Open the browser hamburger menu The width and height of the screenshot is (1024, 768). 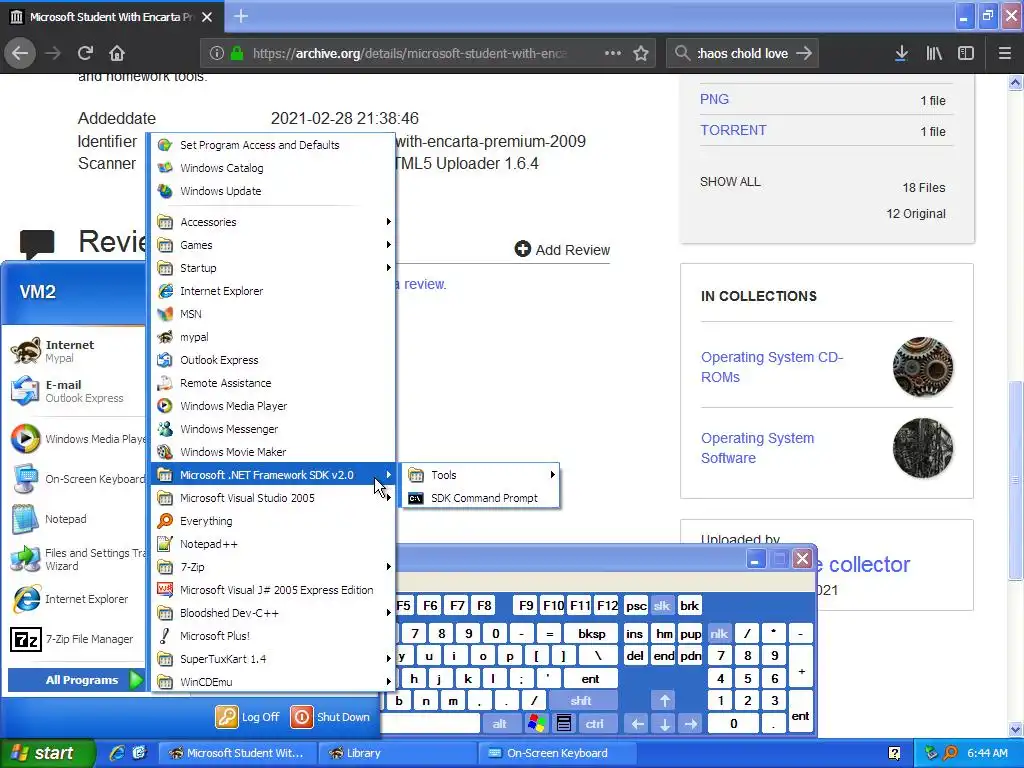click(1005, 53)
